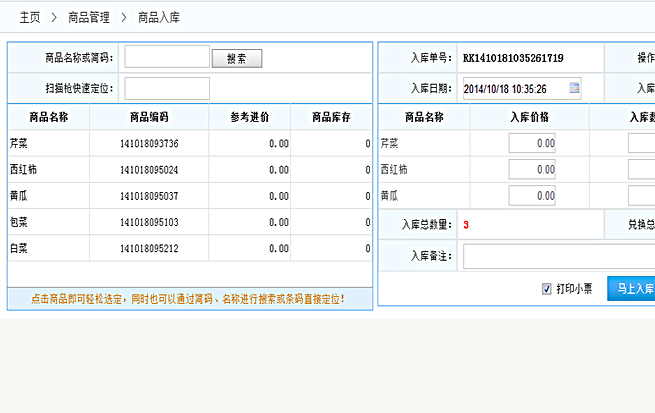Click the 0.00 reference price of 白菜

279,248
